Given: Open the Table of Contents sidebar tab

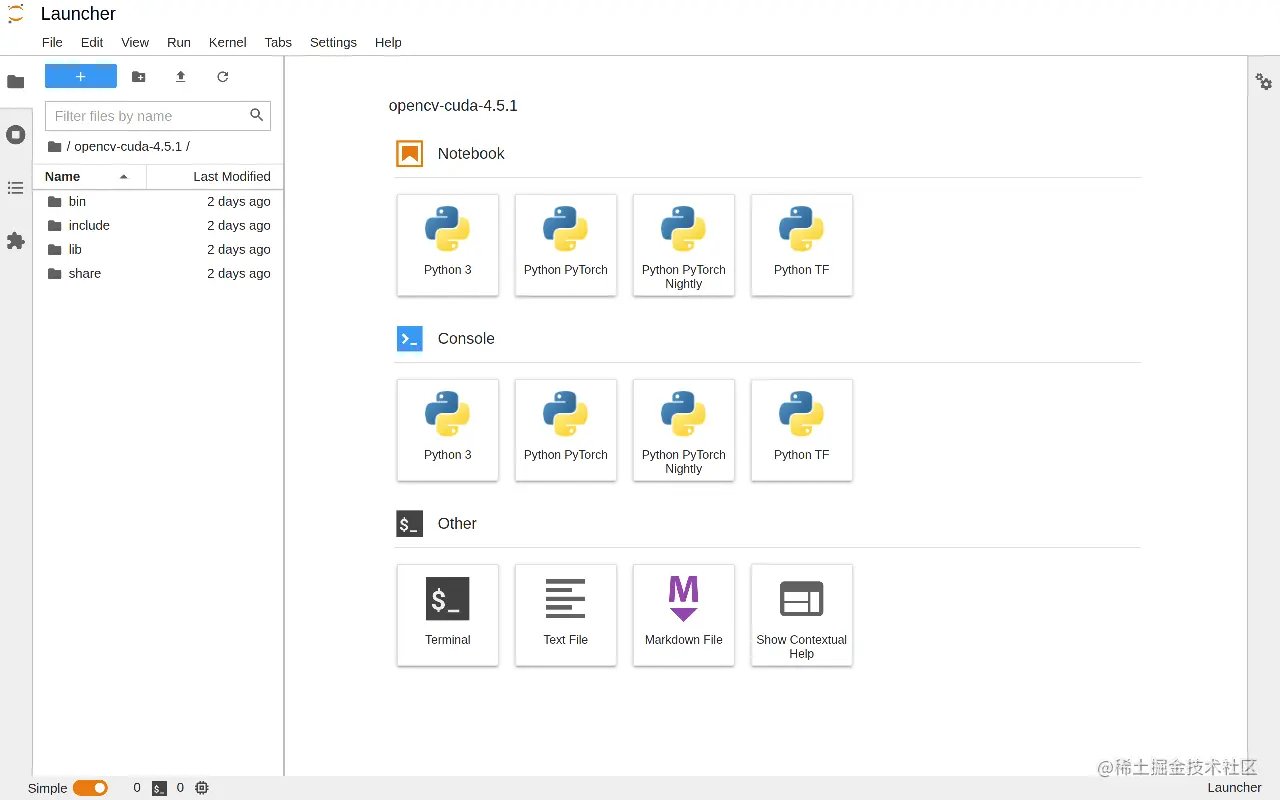Looking at the screenshot, I should click(16, 188).
